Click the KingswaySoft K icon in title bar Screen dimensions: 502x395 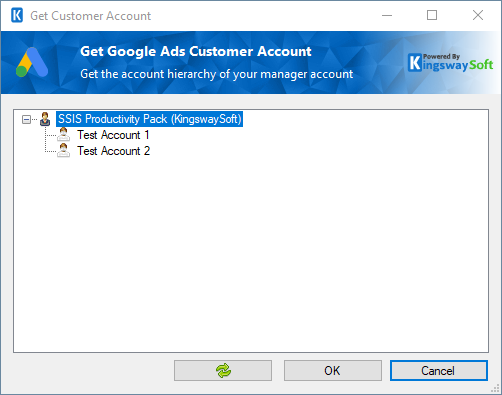(17, 15)
